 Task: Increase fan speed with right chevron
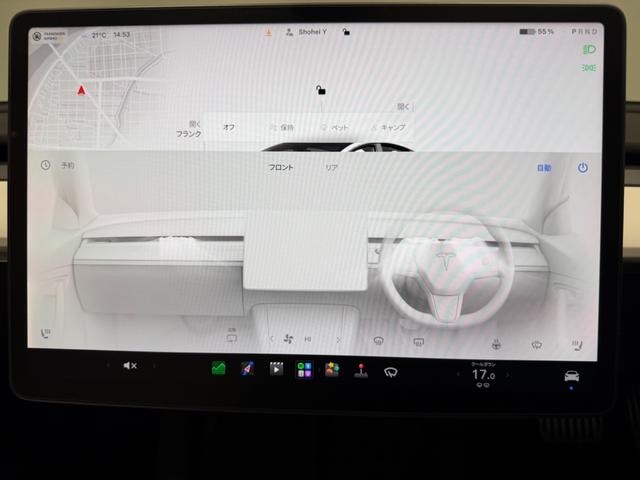coord(338,339)
